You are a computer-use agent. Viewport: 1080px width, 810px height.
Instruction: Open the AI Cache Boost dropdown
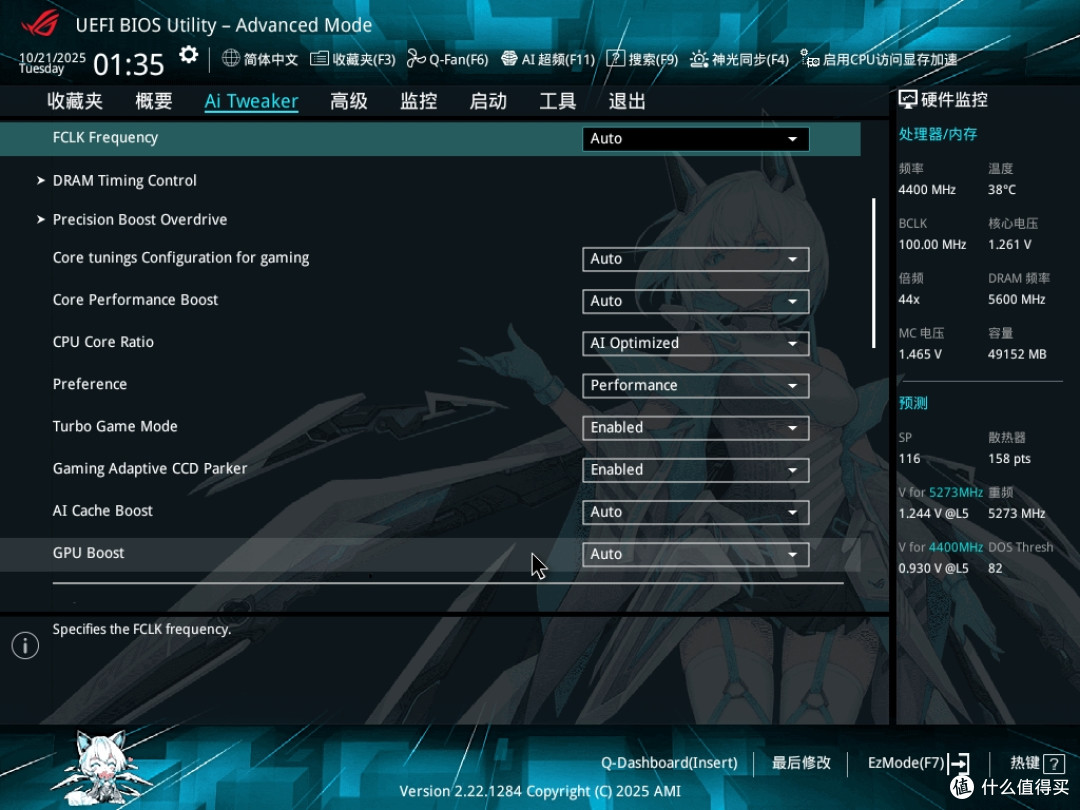pyautogui.click(x=695, y=512)
